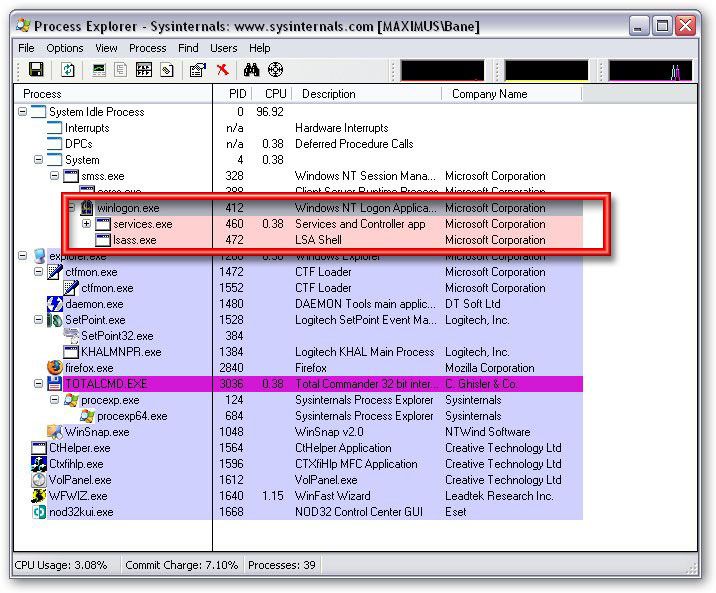Click the WFWIZ.exe icon
Screen dimensions: 716x593
tap(39, 496)
